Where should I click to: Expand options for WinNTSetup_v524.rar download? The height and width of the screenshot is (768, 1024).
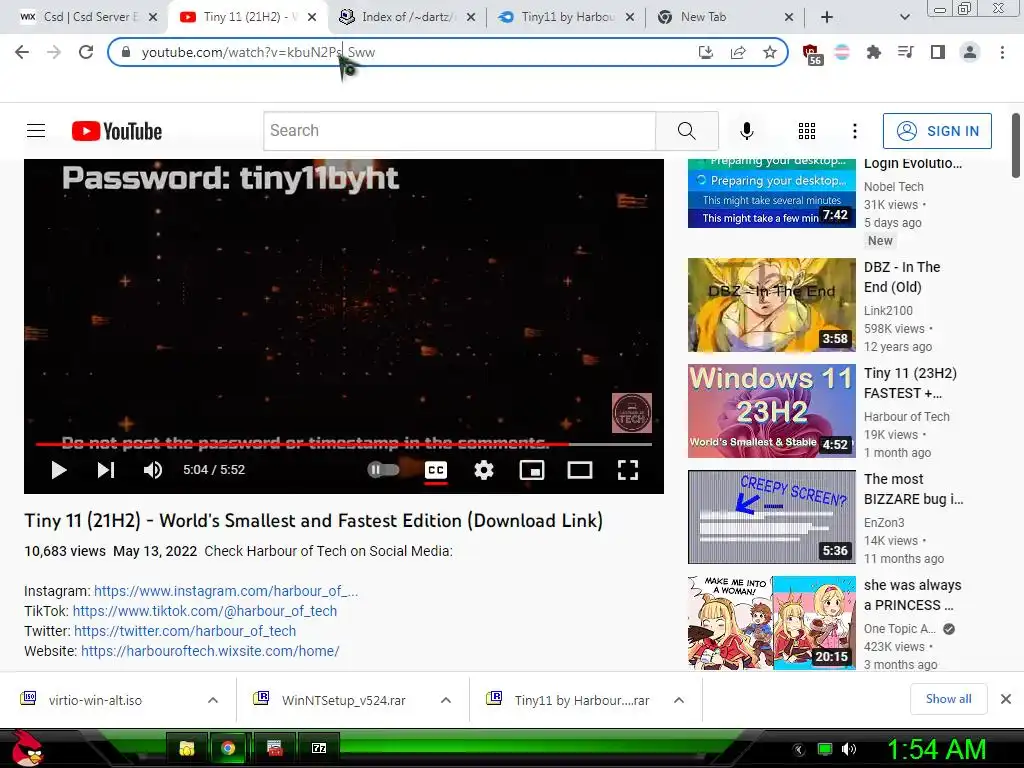click(445, 700)
